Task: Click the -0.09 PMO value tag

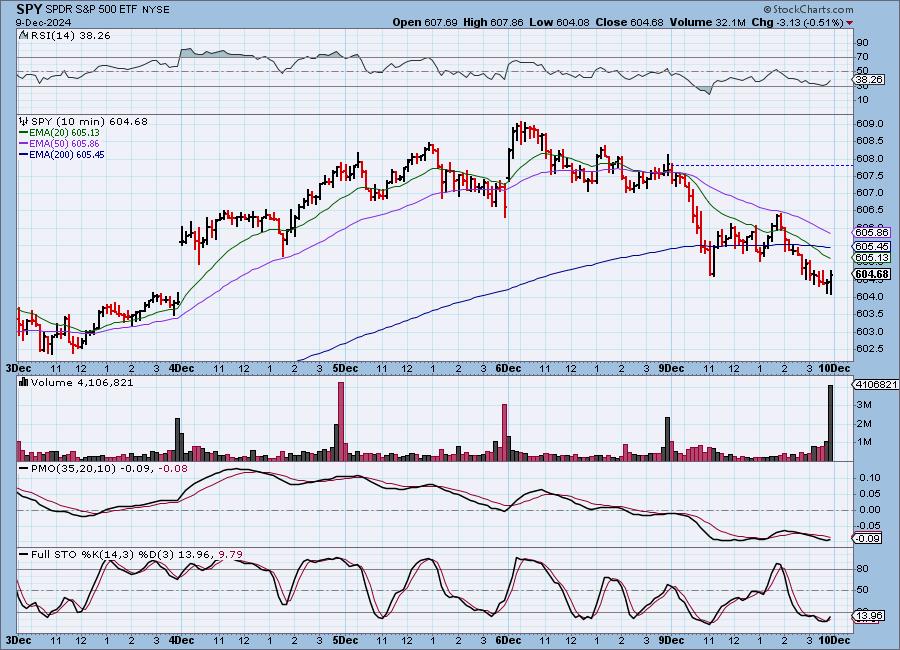Action: coord(868,539)
